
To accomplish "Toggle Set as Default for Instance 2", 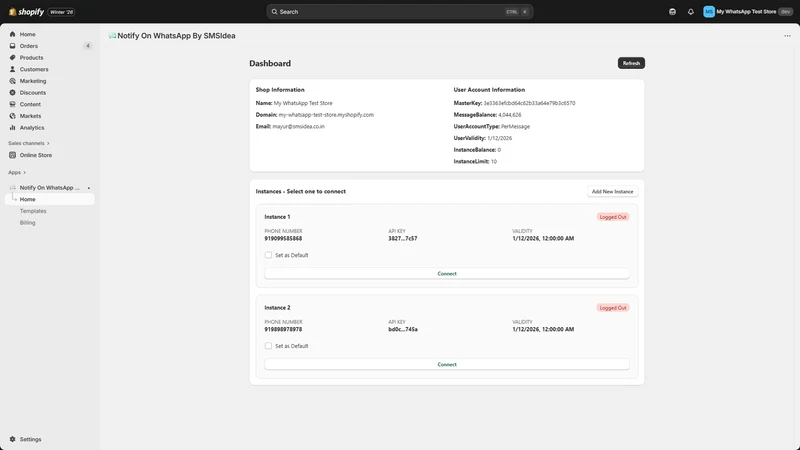I will tap(268, 346).
